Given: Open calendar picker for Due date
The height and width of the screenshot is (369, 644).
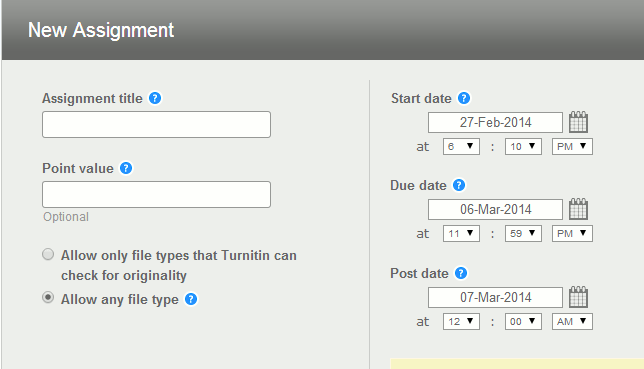Looking at the screenshot, I should 578,209.
